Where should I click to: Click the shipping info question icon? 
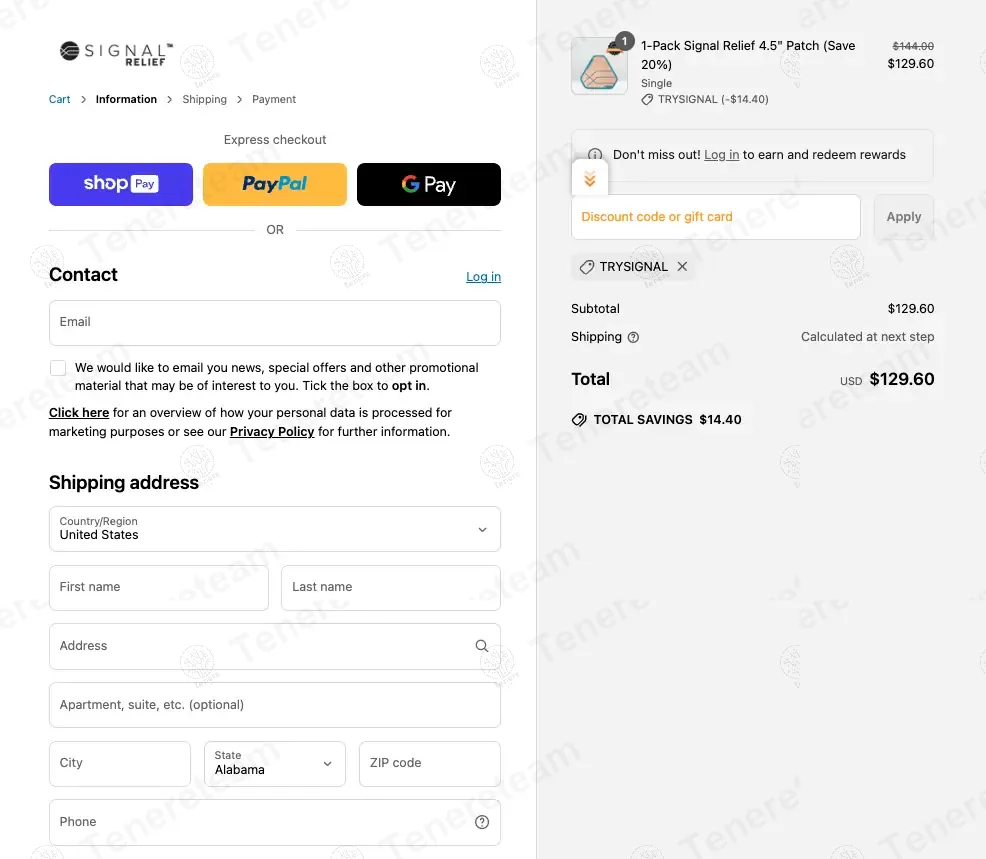point(633,337)
